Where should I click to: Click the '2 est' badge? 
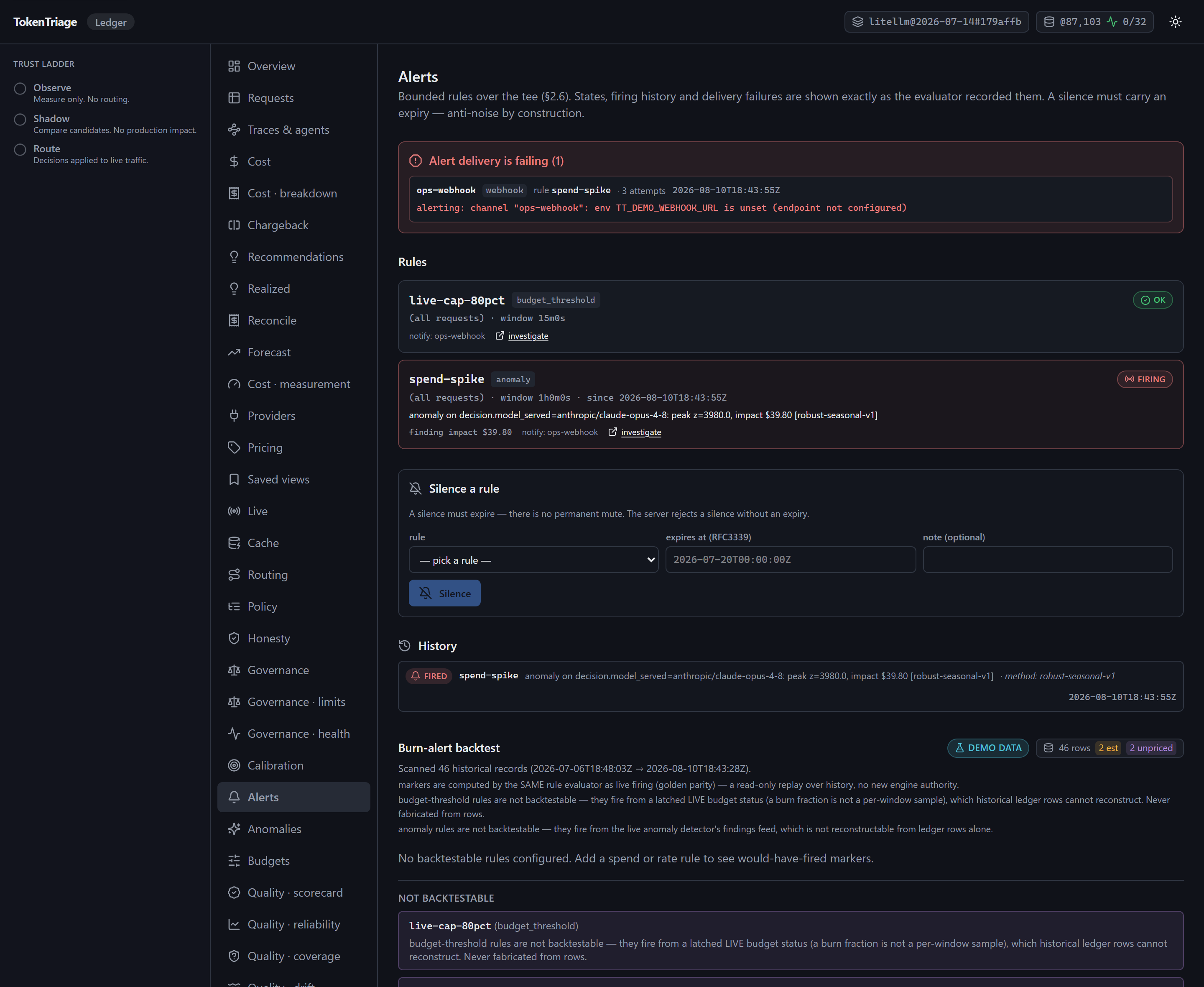1109,748
